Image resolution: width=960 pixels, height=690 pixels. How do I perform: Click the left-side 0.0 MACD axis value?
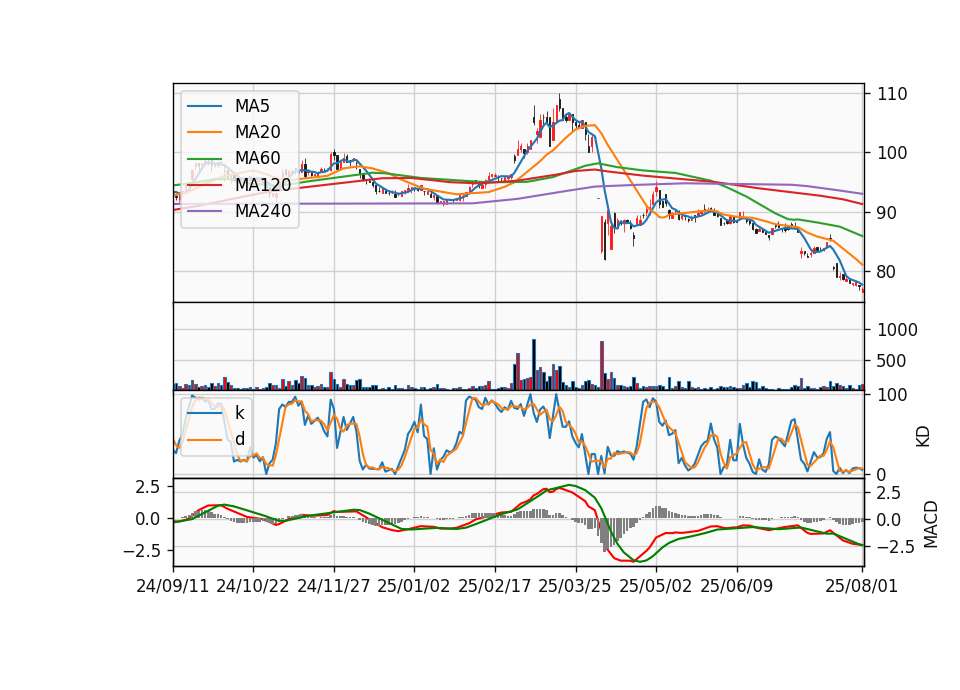tap(148, 519)
